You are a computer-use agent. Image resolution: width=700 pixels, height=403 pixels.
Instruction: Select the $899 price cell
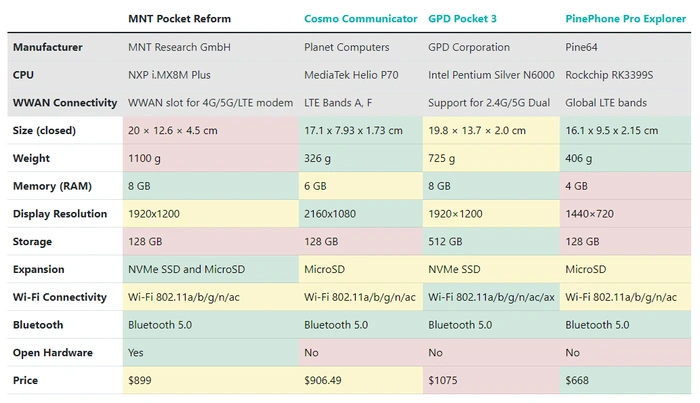tap(140, 381)
